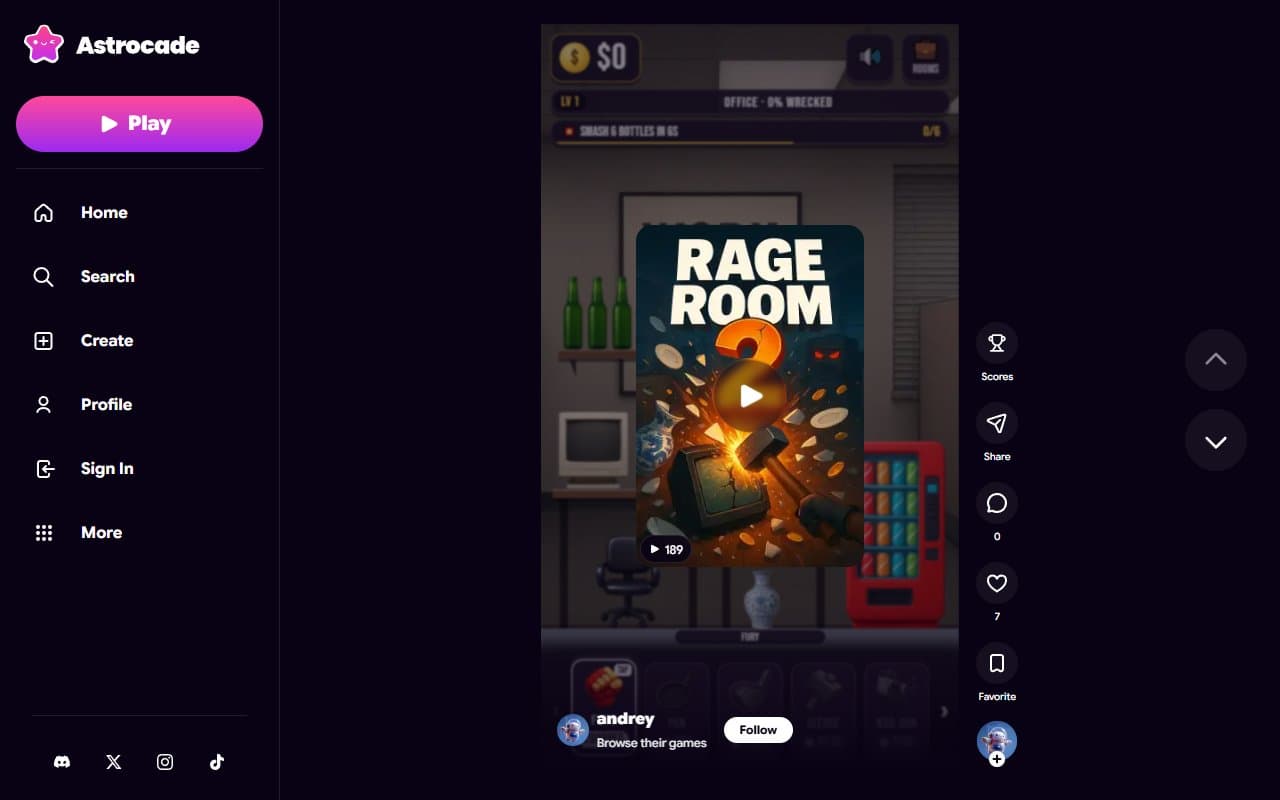Click the creator avatar with plus badge

997,743
